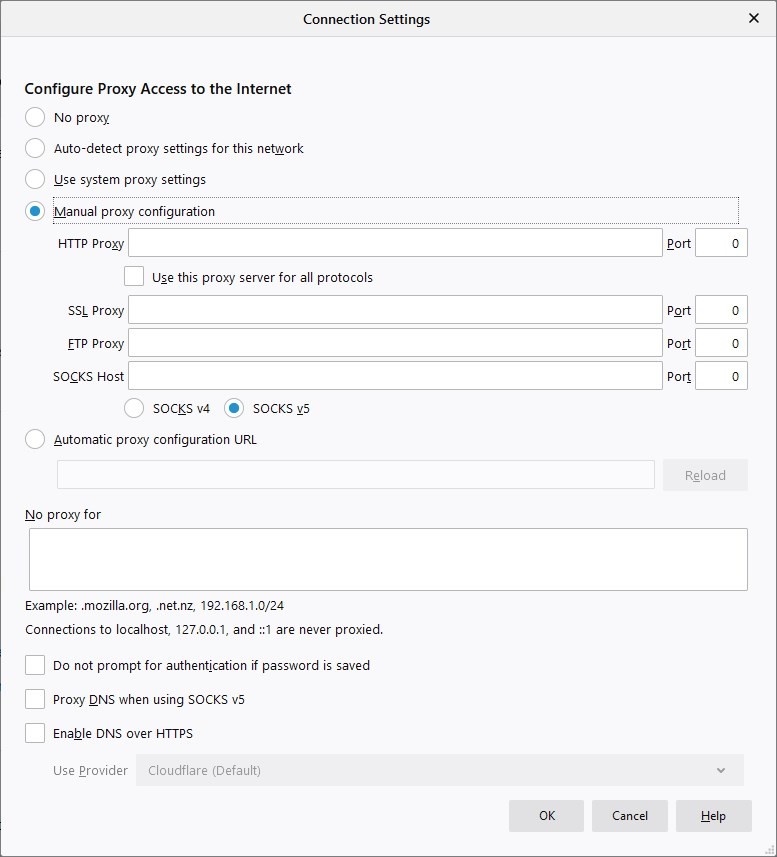777x857 pixels.
Task: Close the Connection Settings dialog
Action: coord(754,19)
